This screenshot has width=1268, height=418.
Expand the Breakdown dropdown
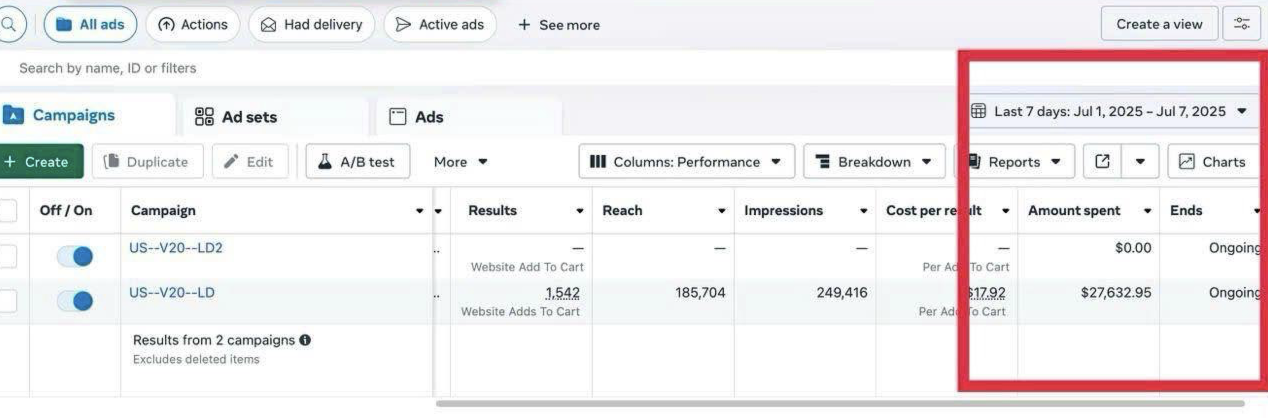click(x=874, y=162)
